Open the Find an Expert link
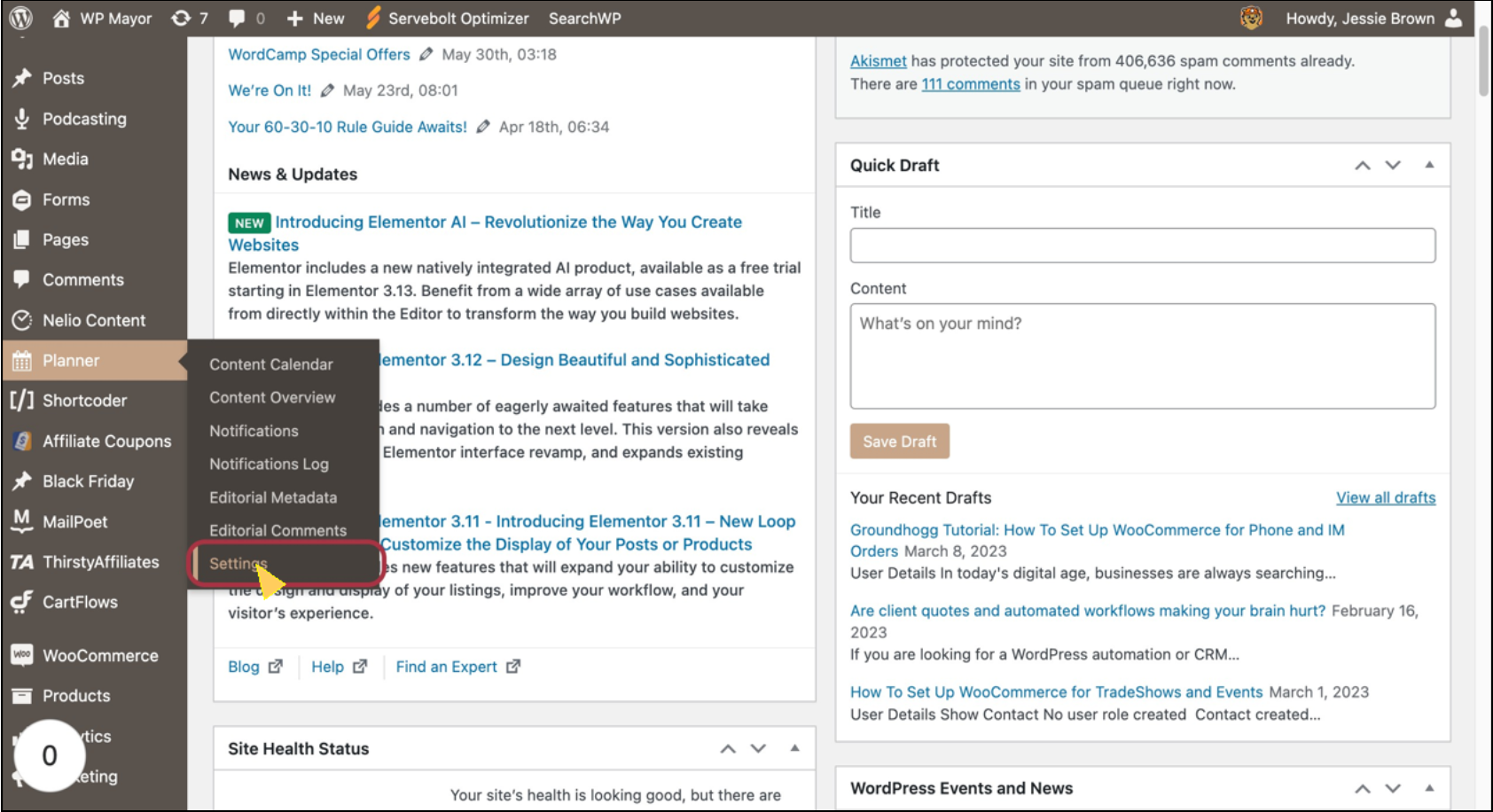 coord(457,667)
